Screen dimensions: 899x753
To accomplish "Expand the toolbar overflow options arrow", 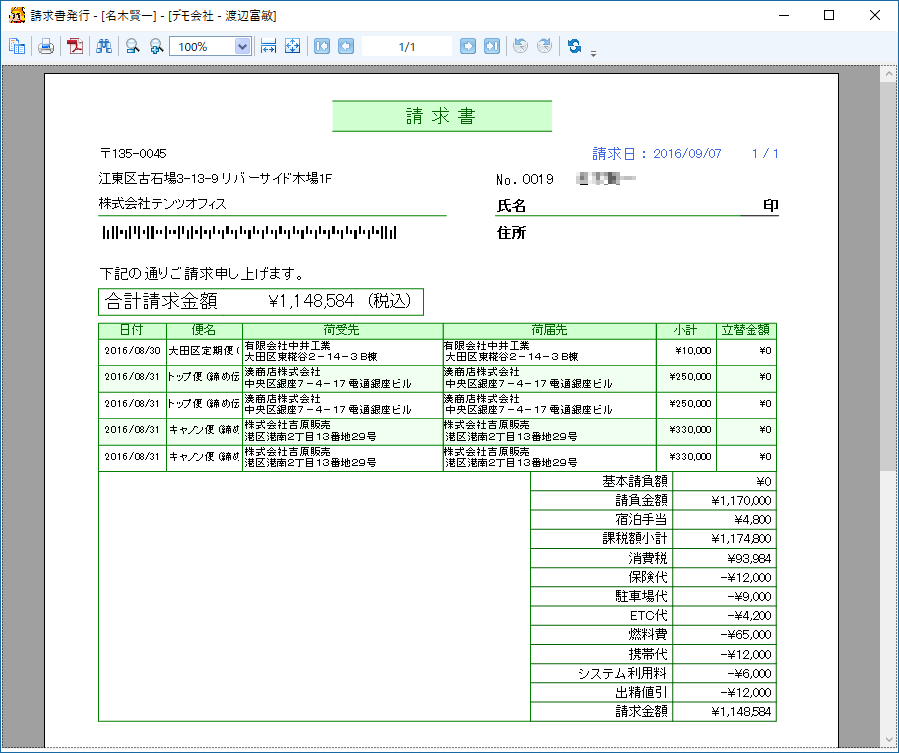I will (x=593, y=53).
